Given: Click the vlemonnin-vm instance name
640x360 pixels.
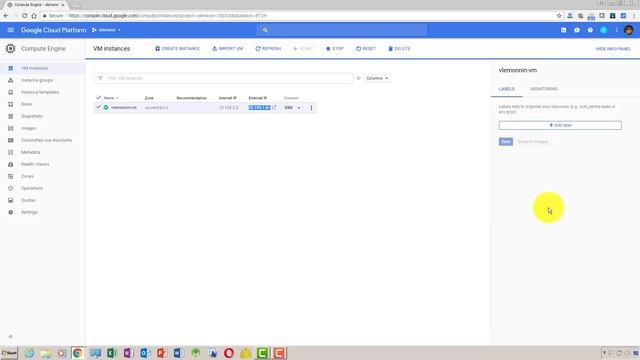Looking at the screenshot, I should click(x=124, y=108).
